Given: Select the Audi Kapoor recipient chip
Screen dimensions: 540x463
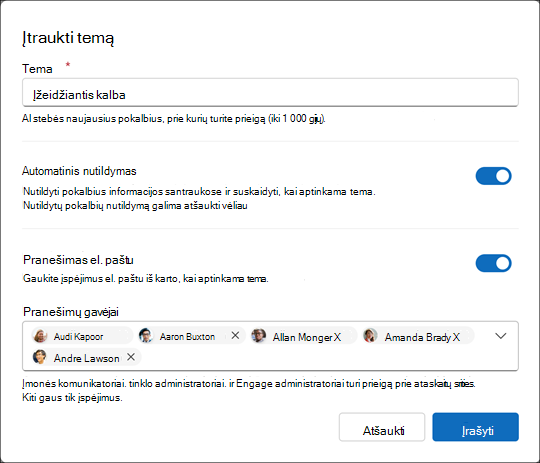Looking at the screenshot, I should click(x=82, y=336).
